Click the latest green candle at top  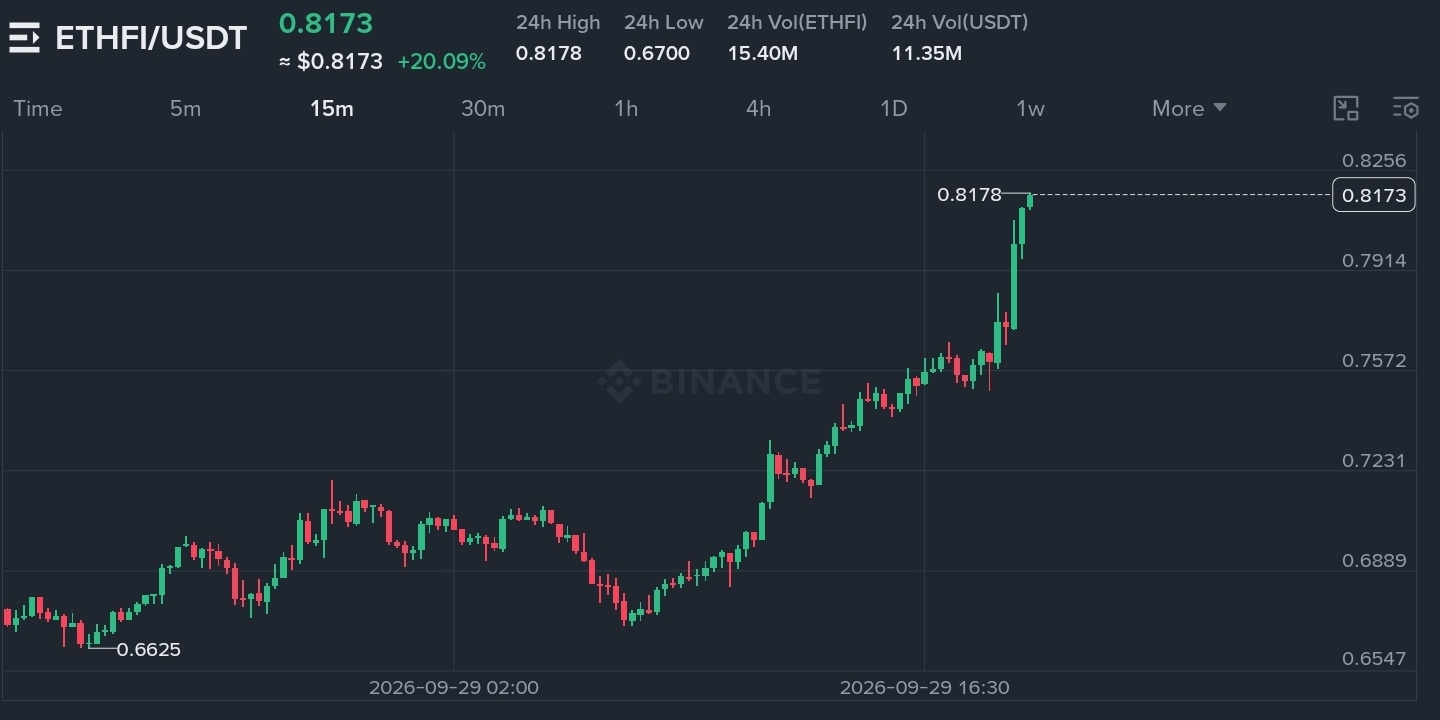[x=1030, y=199]
